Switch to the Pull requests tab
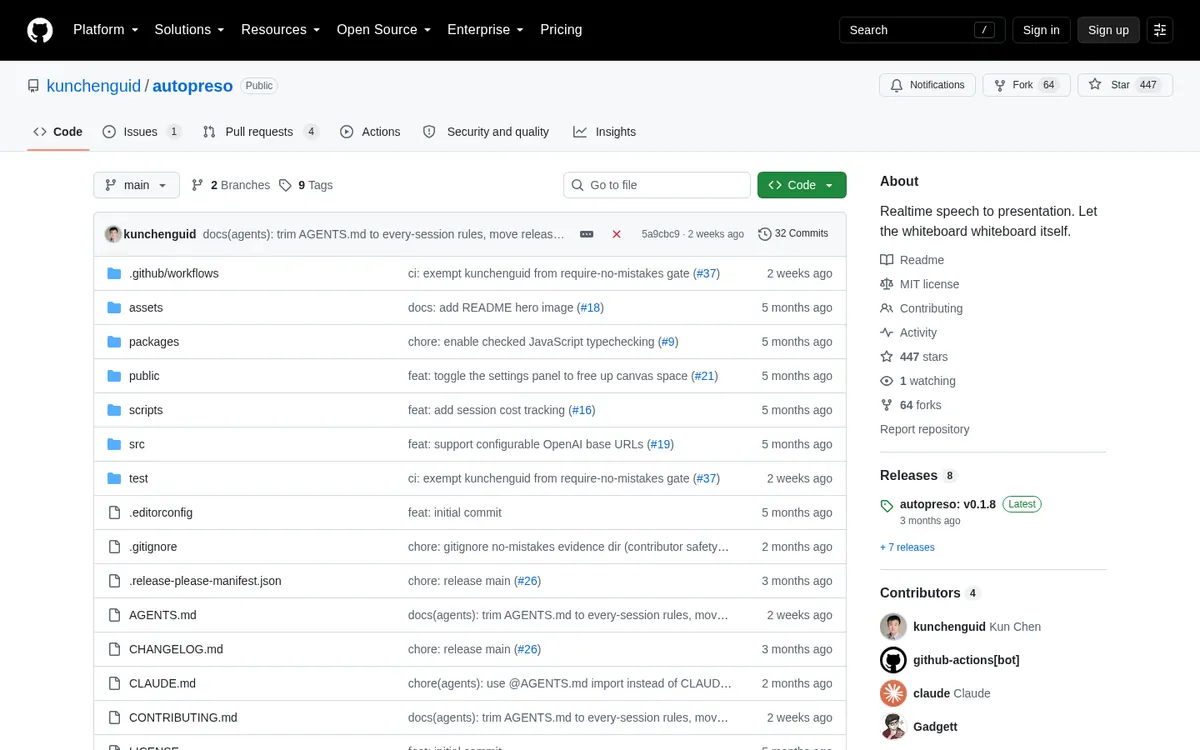This screenshot has height=750, width=1200. [260, 132]
